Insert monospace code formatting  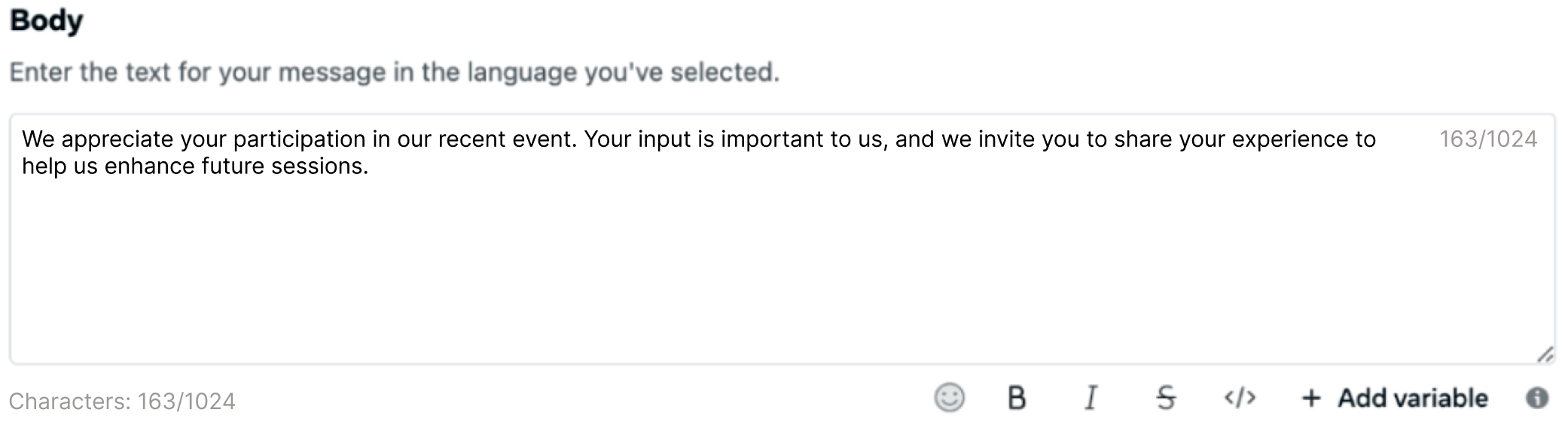coord(1240,397)
